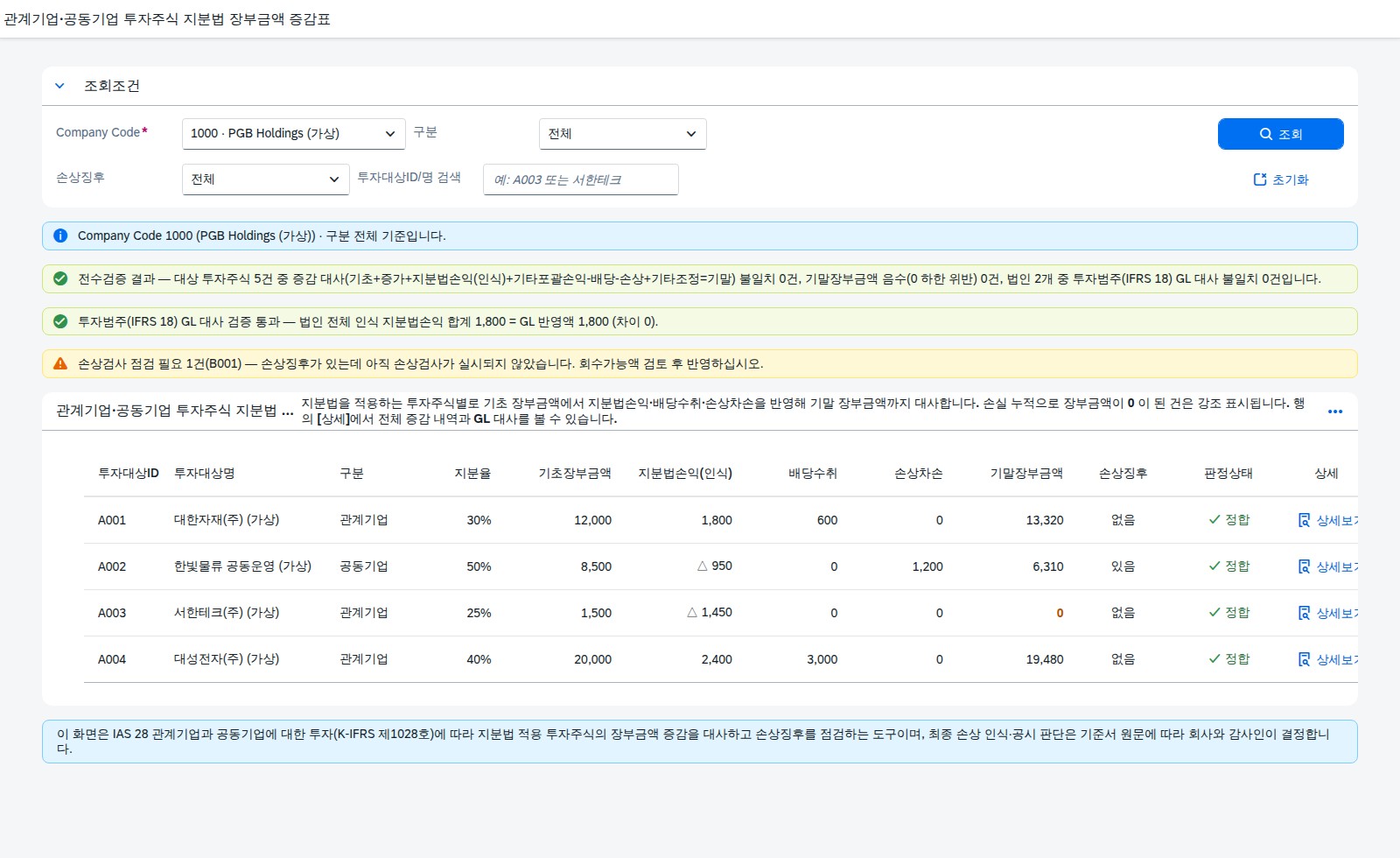
Task: Click the A003 ID cell
Action: [x=112, y=613]
